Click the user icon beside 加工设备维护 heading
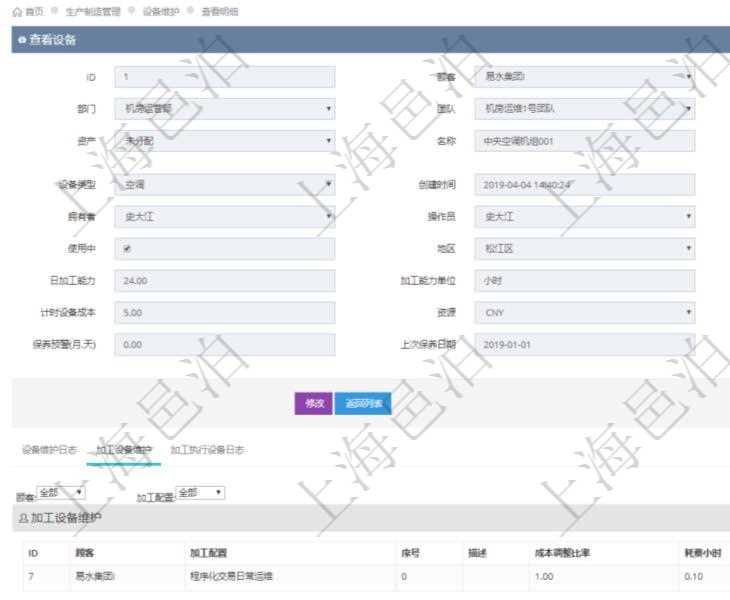Screen dimensions: 730x600 [x=23, y=518]
